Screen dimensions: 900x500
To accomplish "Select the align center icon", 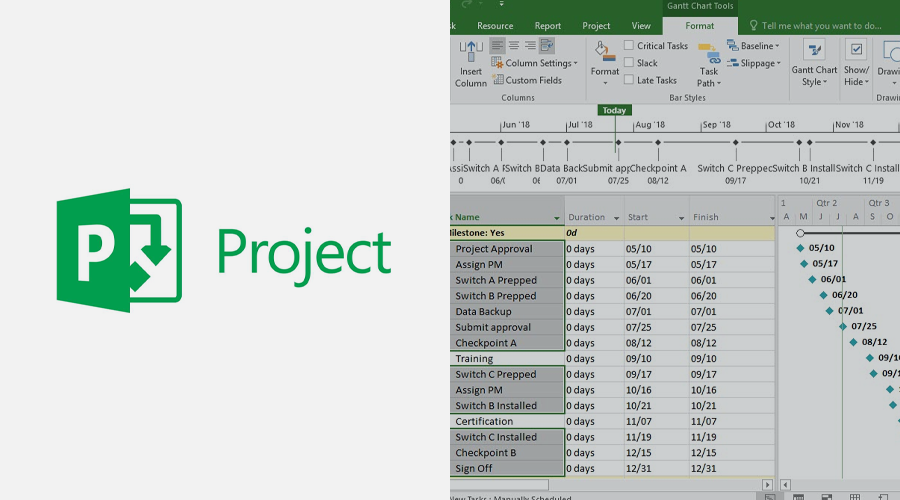I will 514,45.
